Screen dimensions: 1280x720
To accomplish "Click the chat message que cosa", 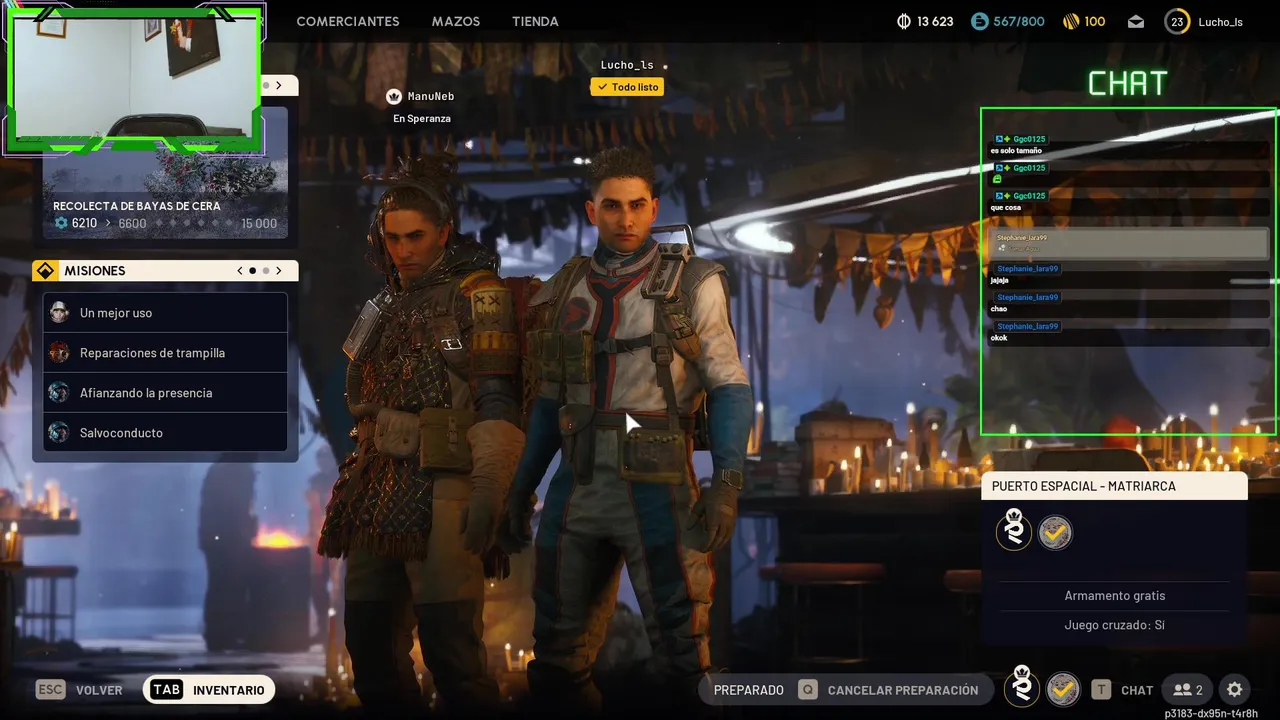I will click(x=1005, y=208).
